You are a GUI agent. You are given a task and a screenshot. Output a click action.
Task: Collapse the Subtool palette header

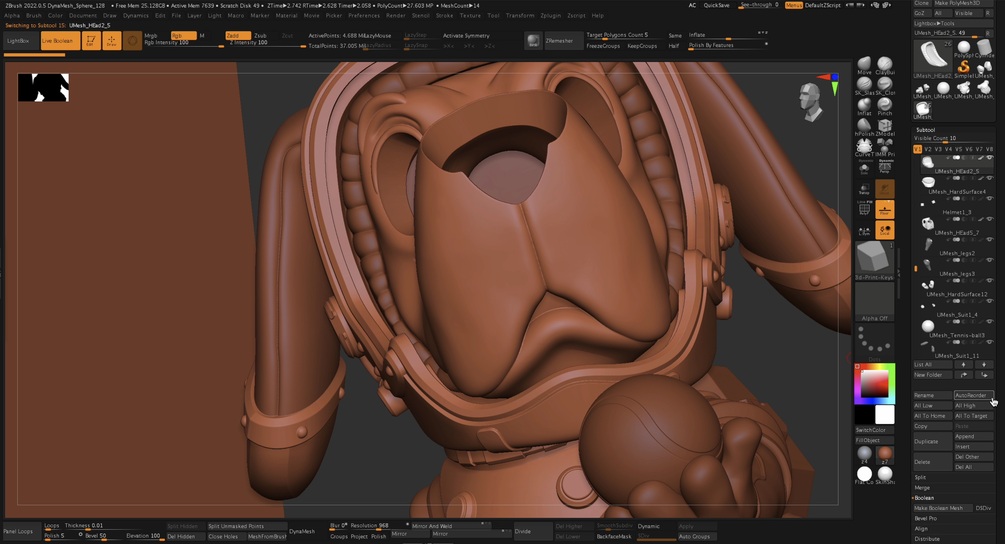click(926, 129)
